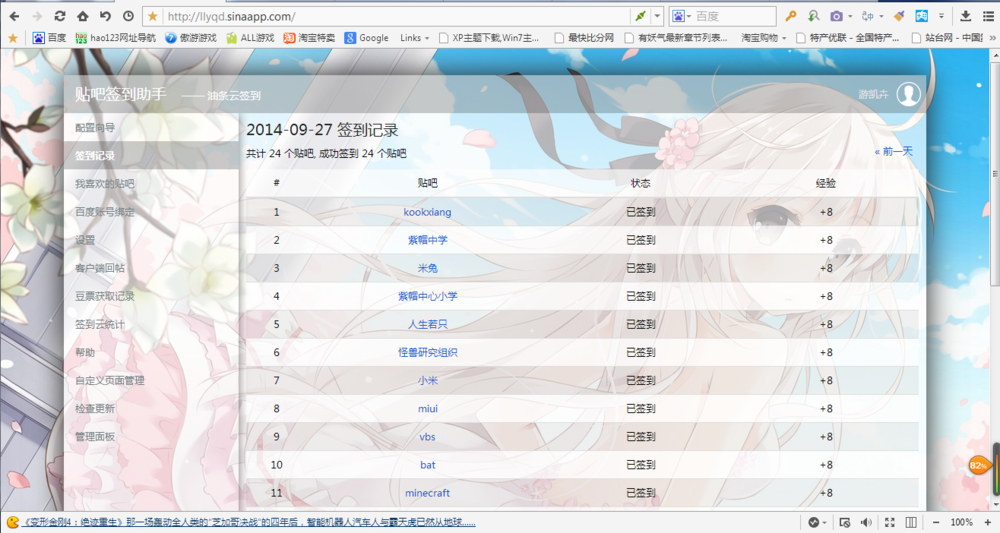This screenshot has height=533, width=1000.
Task: Select 签到记录 in the sidebar
Action: (x=151, y=156)
